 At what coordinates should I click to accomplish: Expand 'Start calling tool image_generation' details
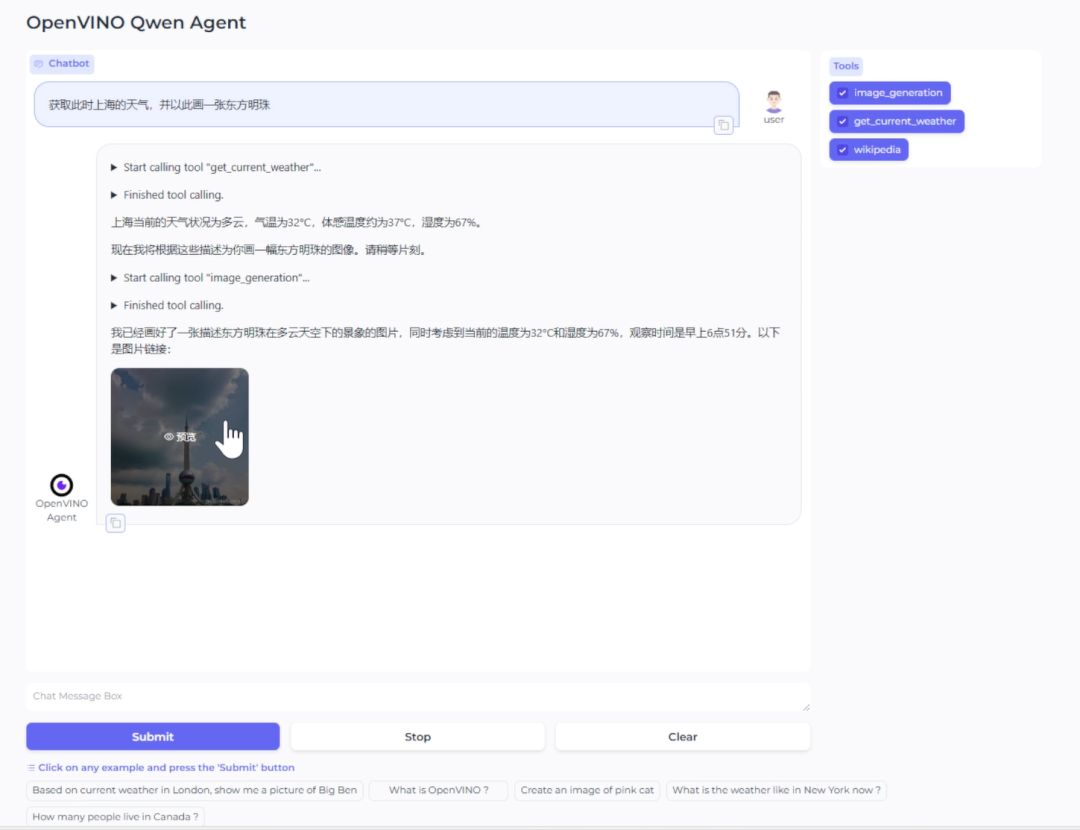pos(210,278)
